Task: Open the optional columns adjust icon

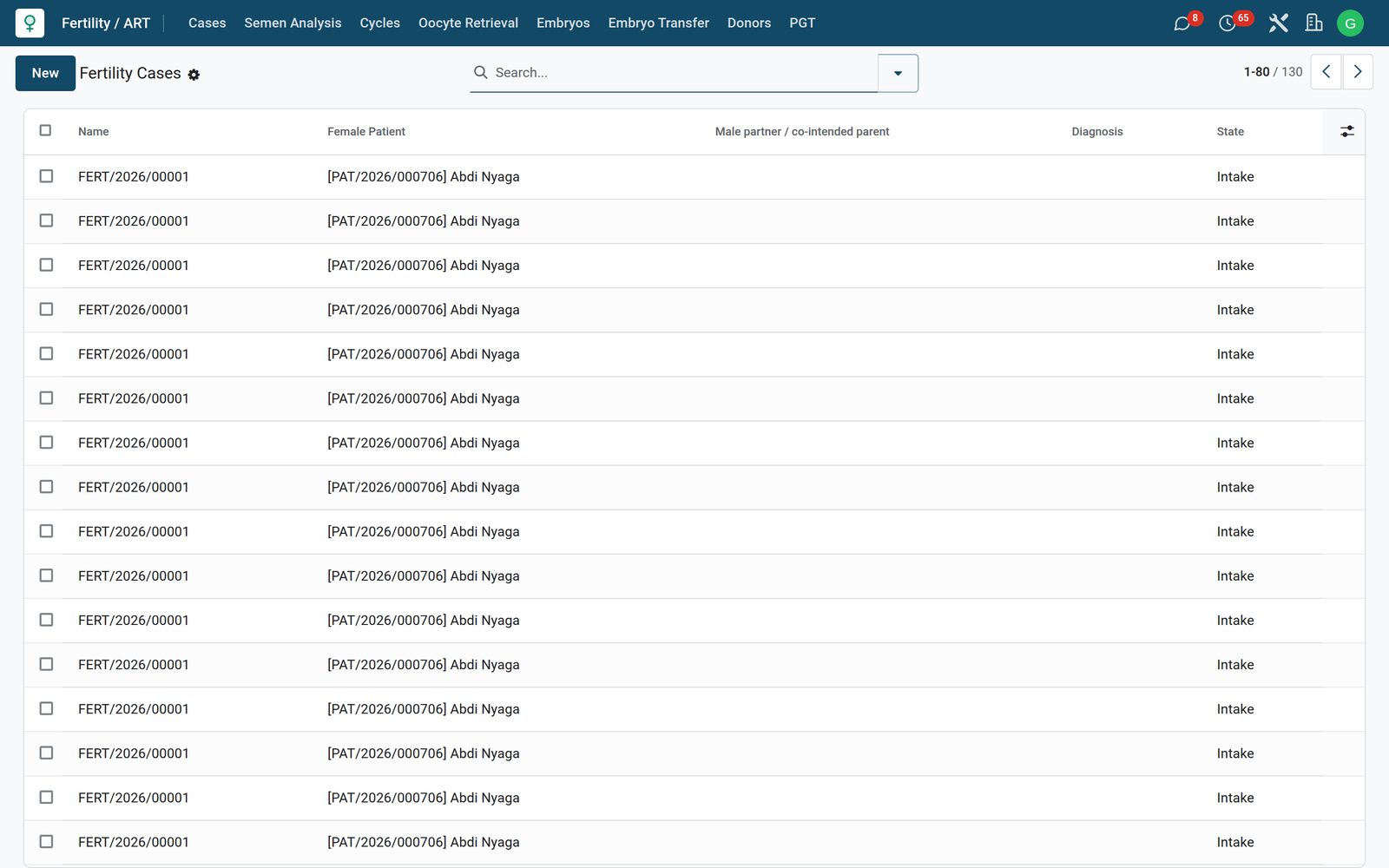Action: 1347,131
